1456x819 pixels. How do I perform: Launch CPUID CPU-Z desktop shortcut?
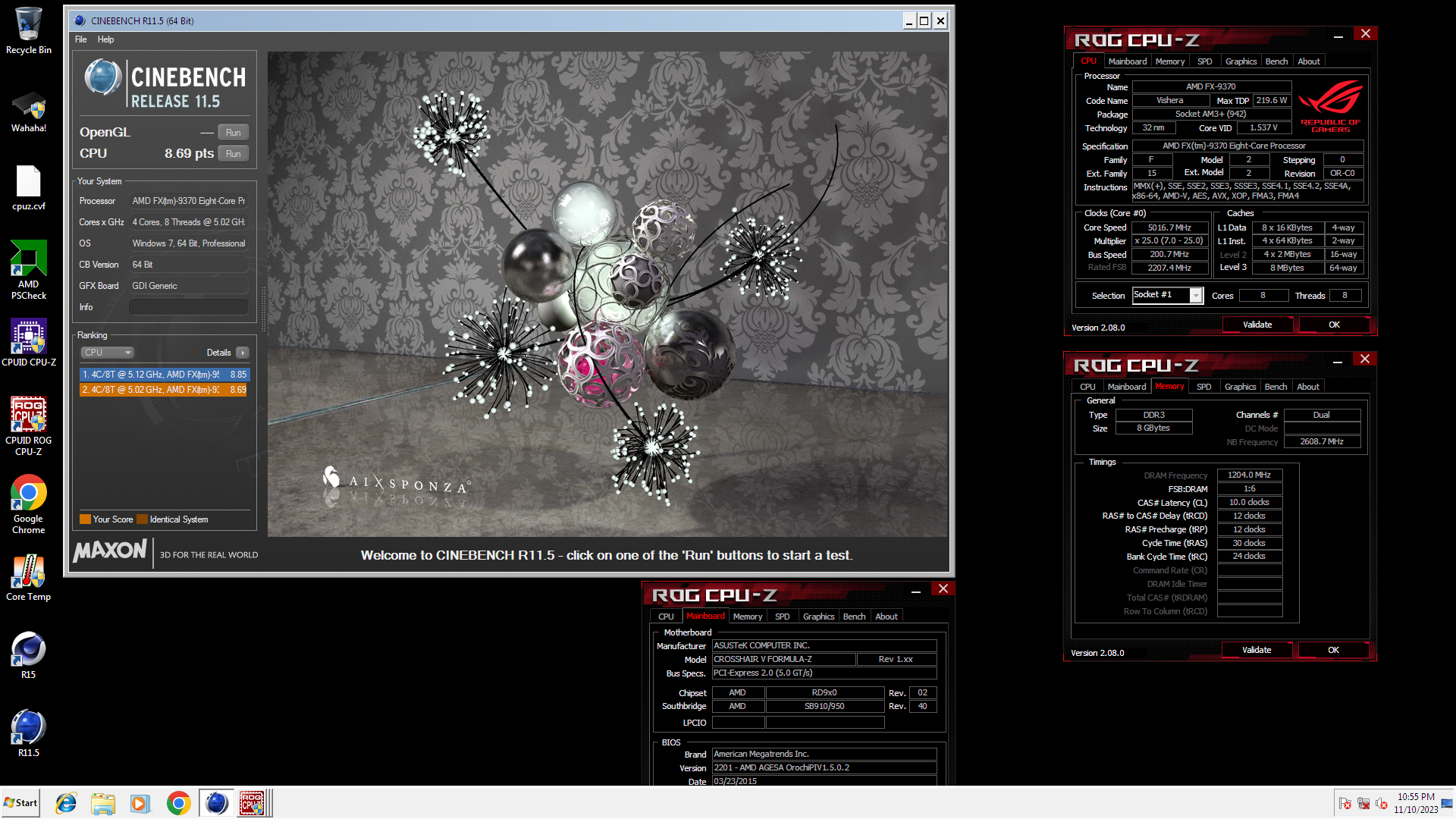(28, 343)
